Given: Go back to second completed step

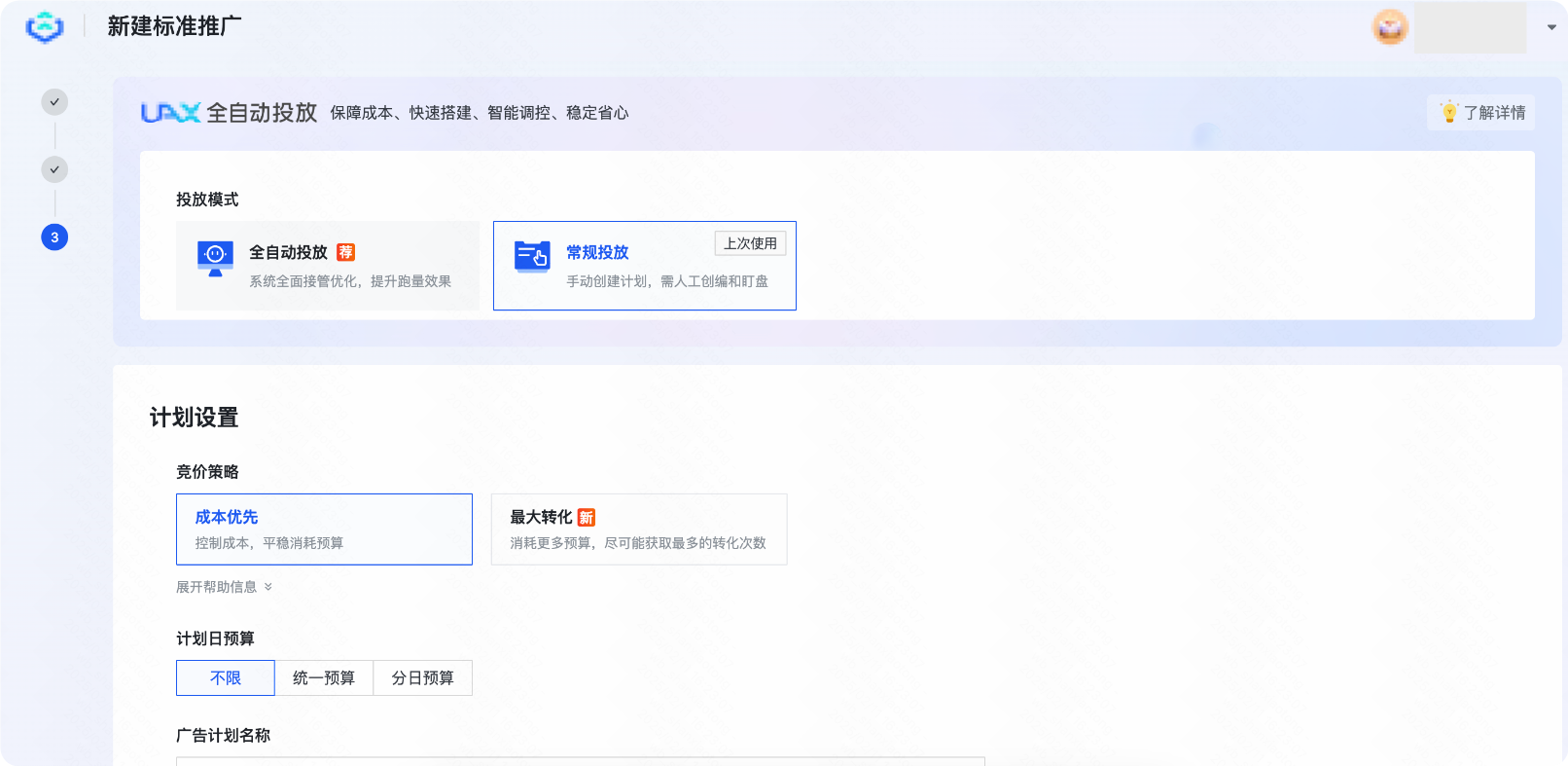Looking at the screenshot, I should click(x=54, y=169).
